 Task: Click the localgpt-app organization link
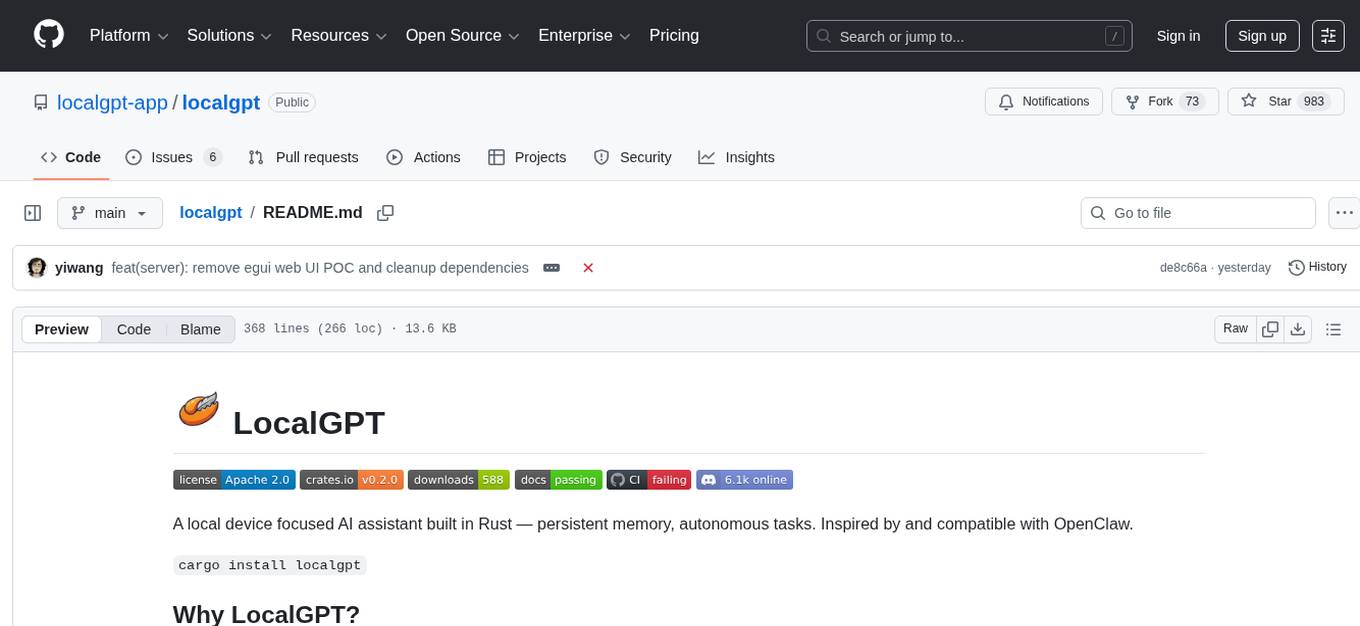click(112, 102)
